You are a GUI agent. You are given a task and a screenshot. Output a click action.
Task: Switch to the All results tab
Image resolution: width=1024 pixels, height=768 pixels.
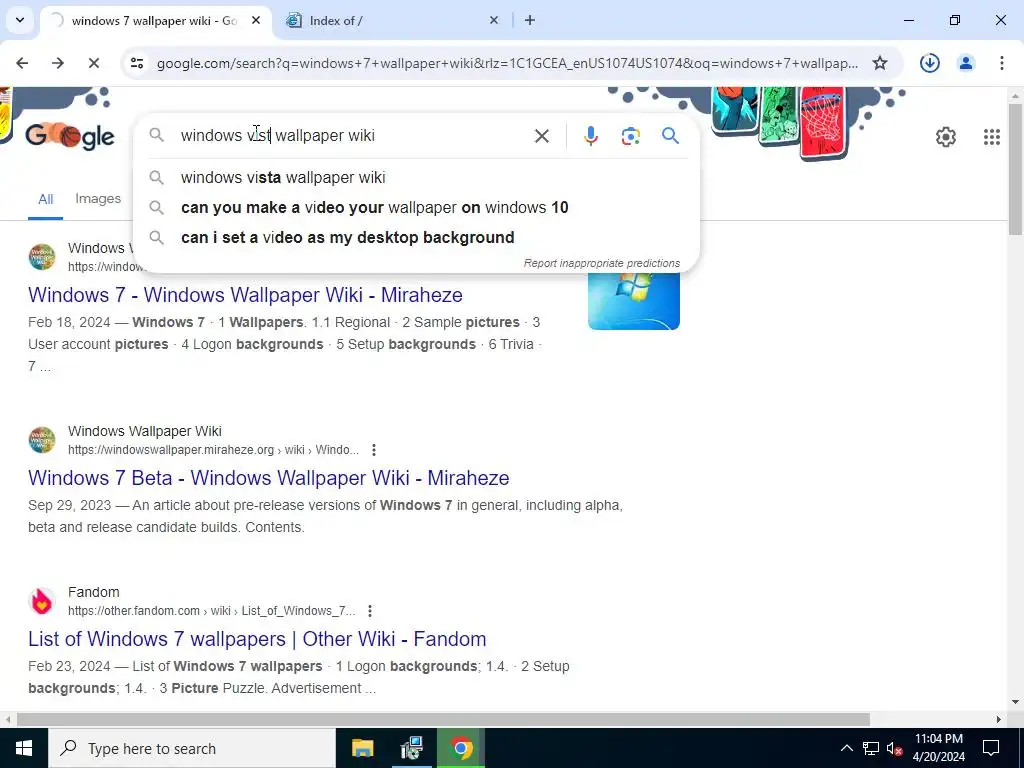tap(46, 199)
